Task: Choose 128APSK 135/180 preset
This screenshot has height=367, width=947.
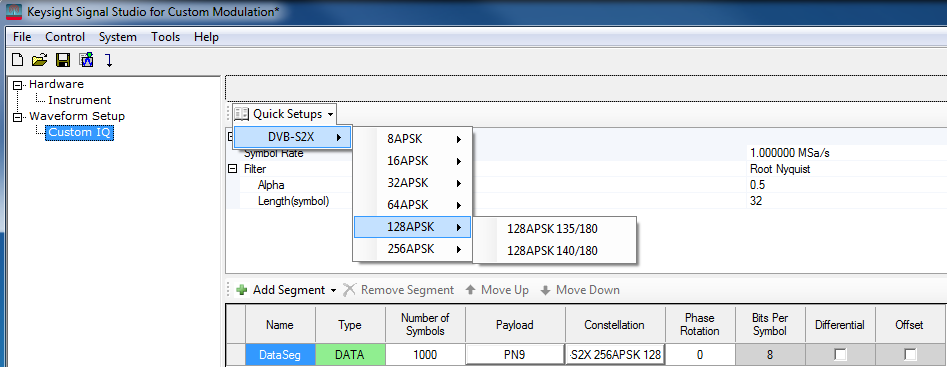Action: (553, 229)
